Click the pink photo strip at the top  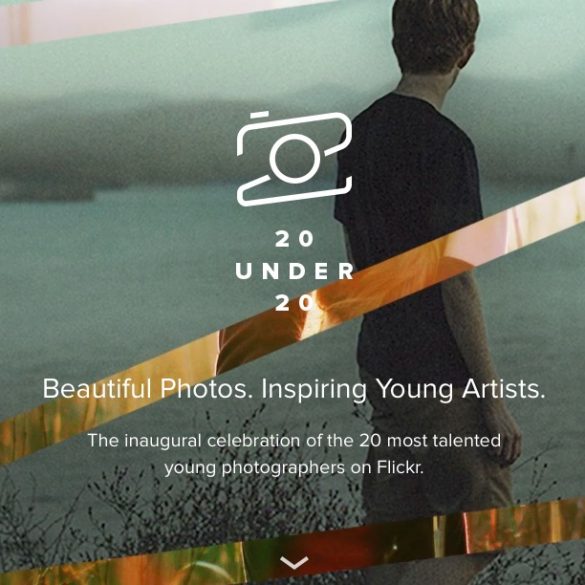pyautogui.click(x=149, y=21)
